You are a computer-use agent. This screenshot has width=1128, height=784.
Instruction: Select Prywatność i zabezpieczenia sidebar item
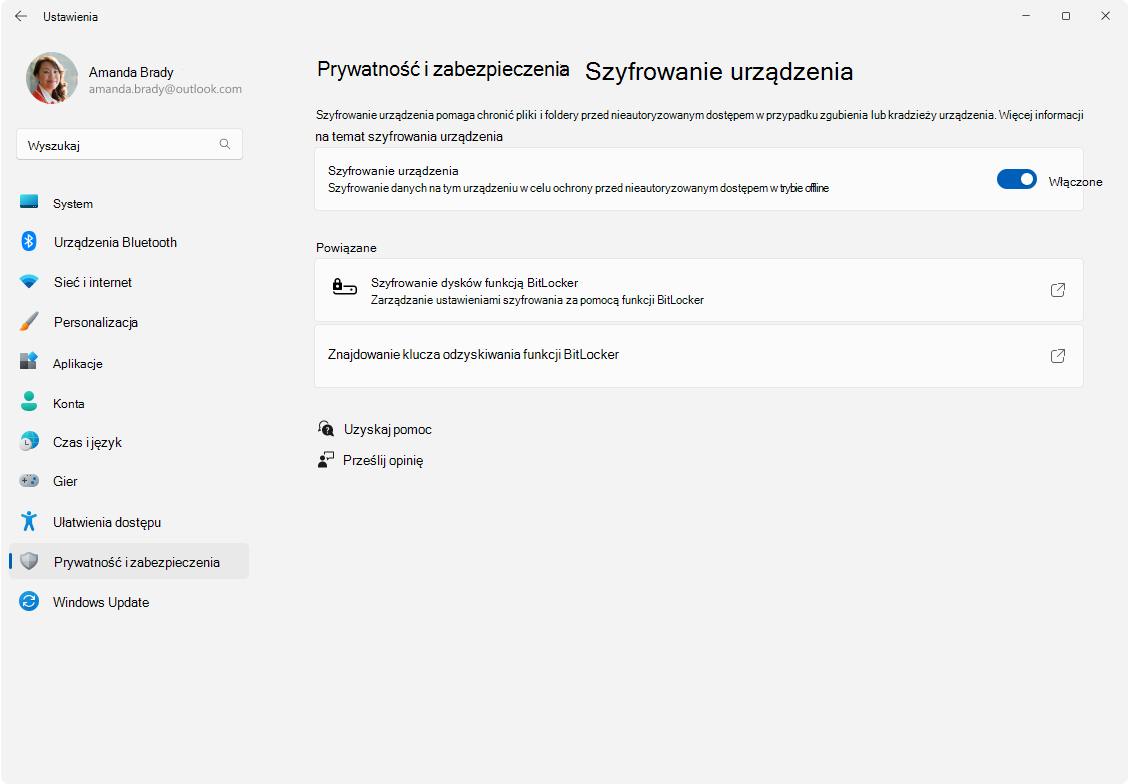click(136, 562)
